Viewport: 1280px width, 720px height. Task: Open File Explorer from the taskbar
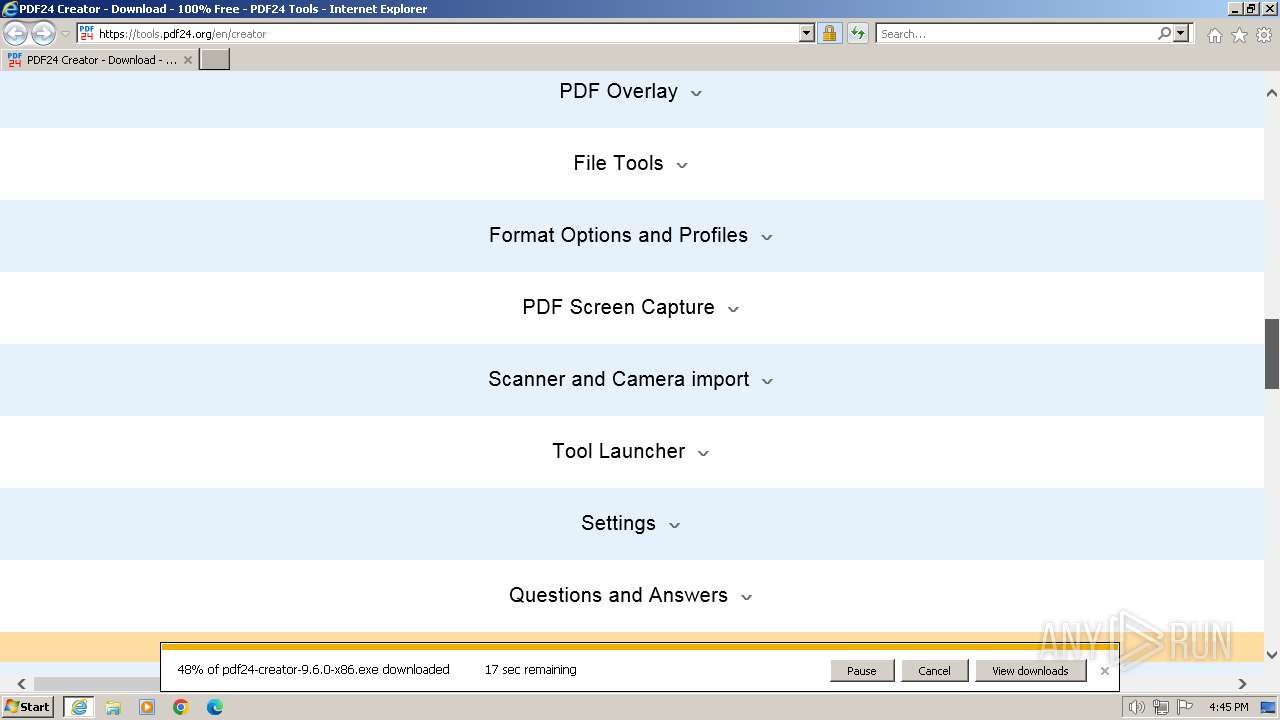tap(113, 707)
